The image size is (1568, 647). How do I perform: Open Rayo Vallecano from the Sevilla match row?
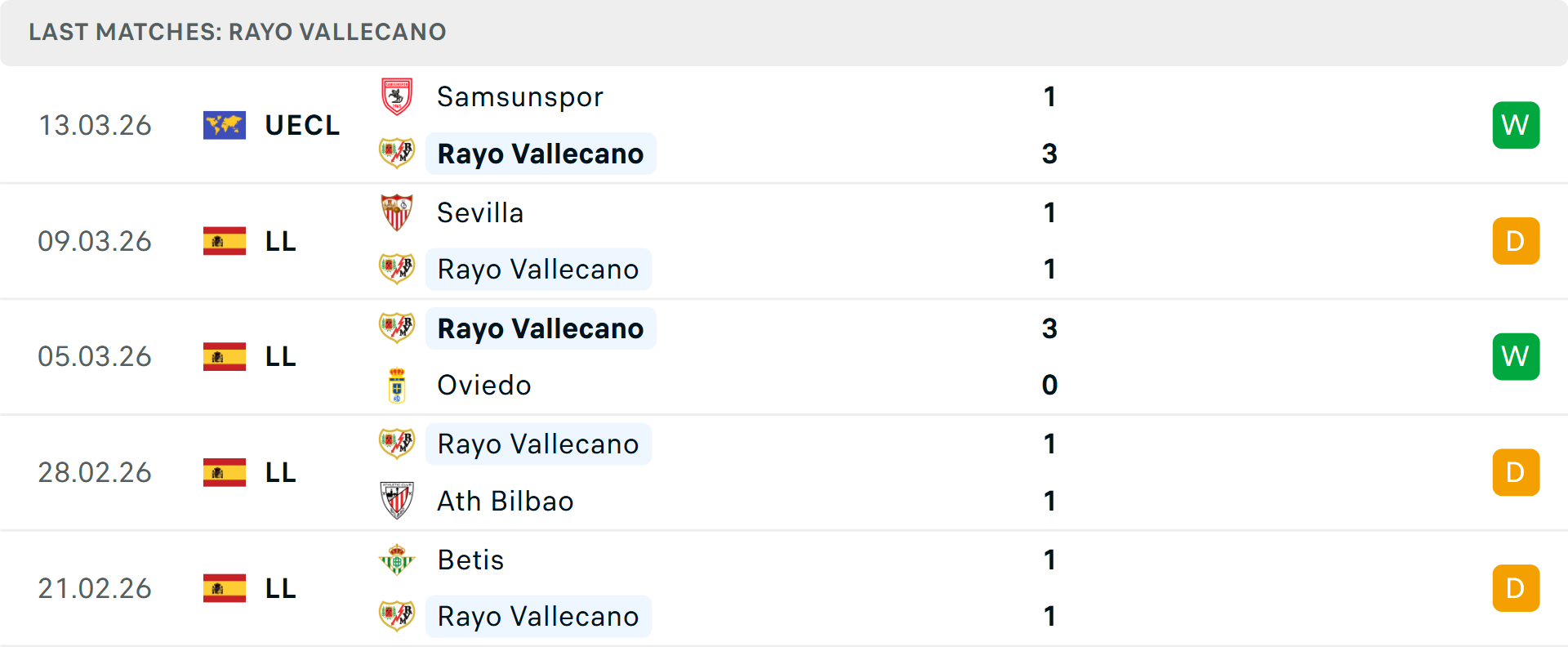click(x=538, y=269)
